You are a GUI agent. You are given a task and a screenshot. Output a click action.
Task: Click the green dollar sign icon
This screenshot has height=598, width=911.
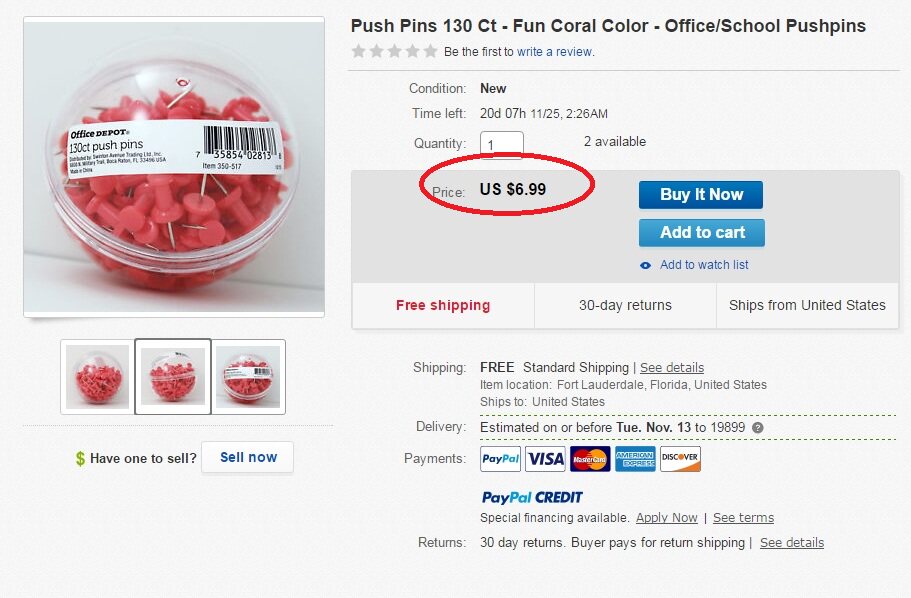tap(80, 459)
